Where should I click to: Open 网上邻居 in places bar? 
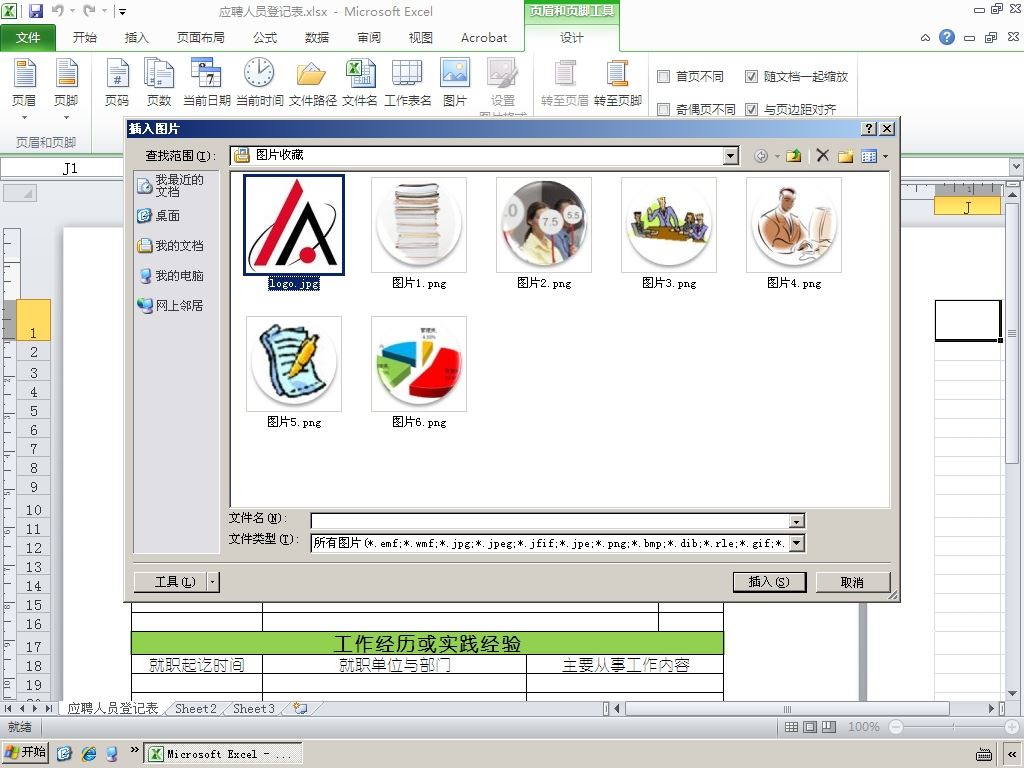pos(170,305)
